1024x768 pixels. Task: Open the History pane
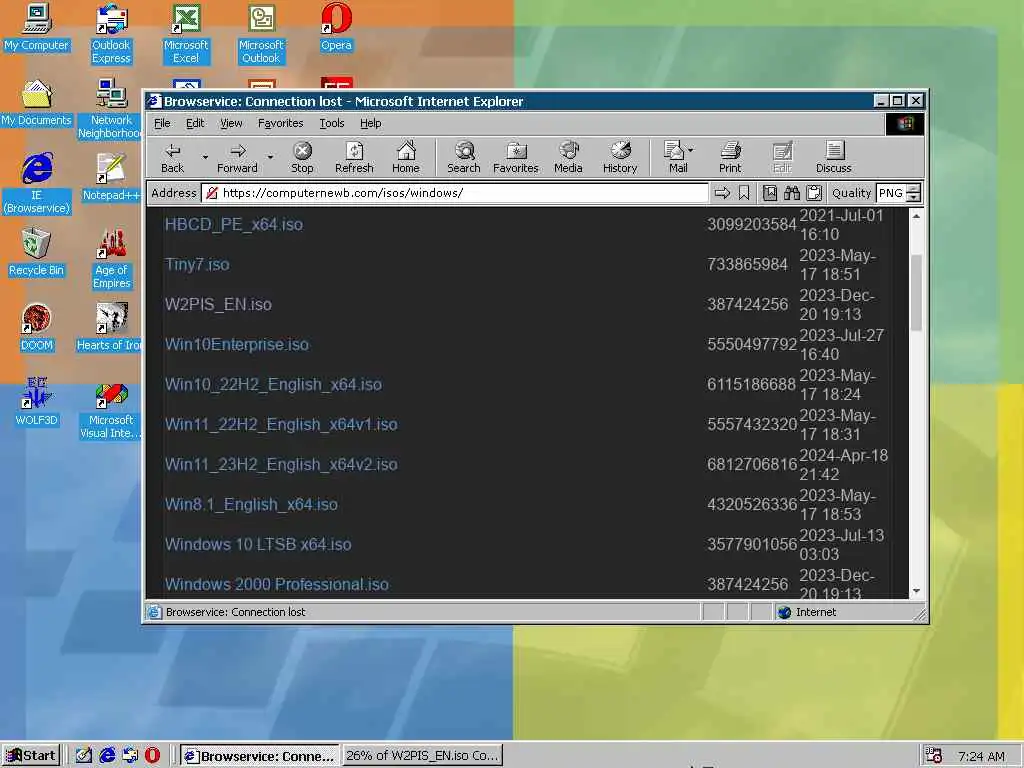(620, 157)
